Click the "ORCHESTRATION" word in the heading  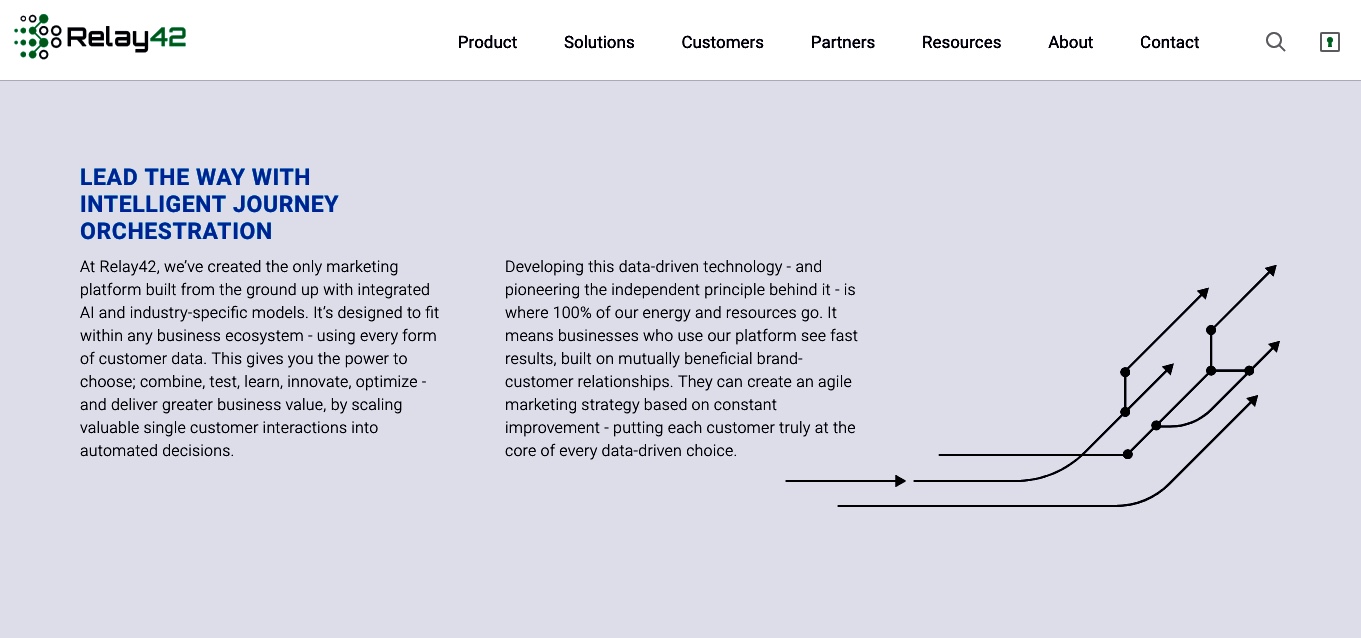coord(176,231)
